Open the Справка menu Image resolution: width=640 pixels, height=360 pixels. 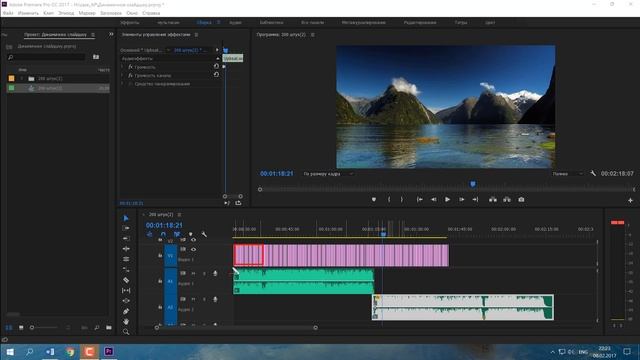(151, 13)
